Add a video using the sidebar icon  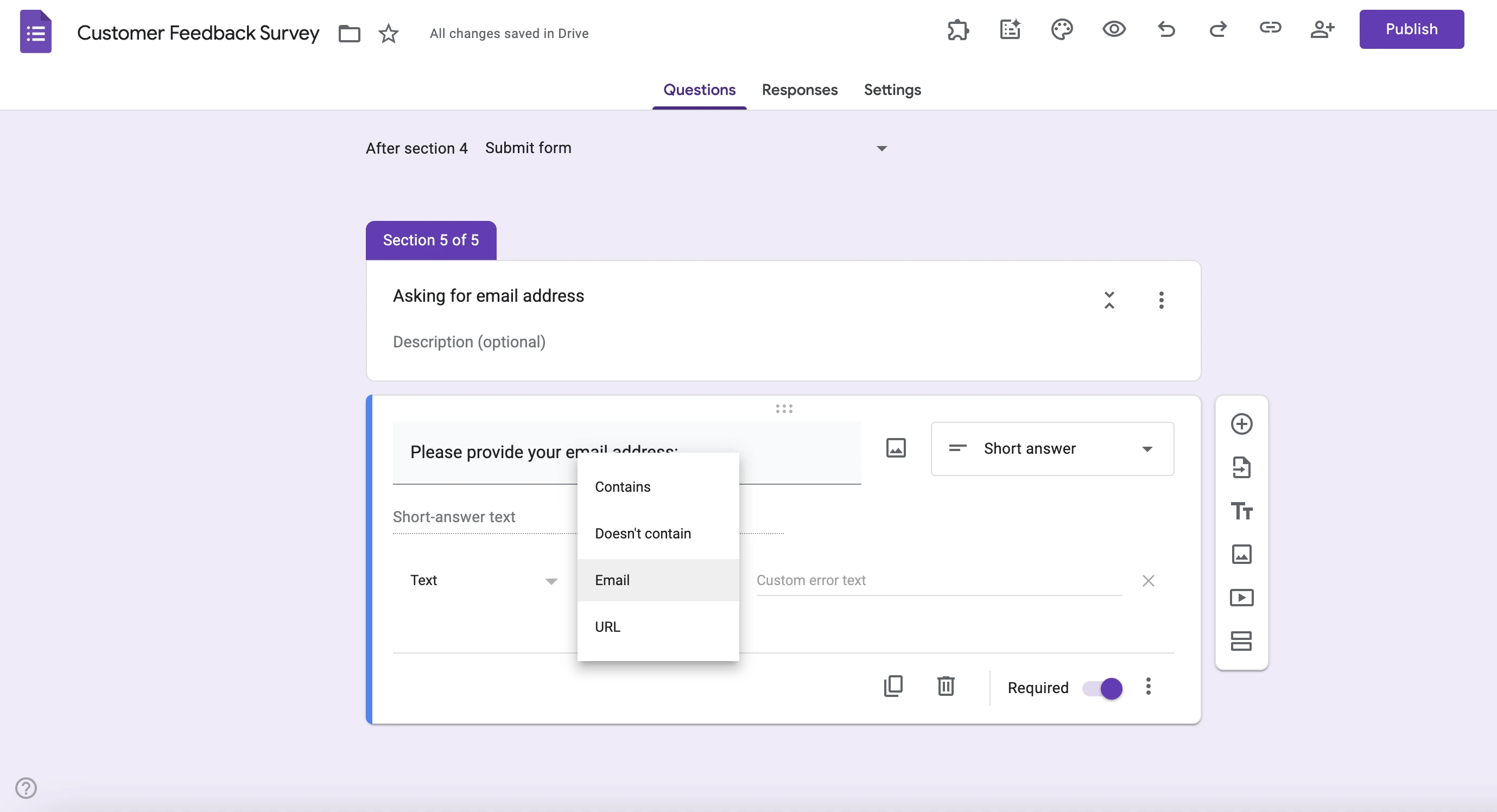[x=1242, y=598]
